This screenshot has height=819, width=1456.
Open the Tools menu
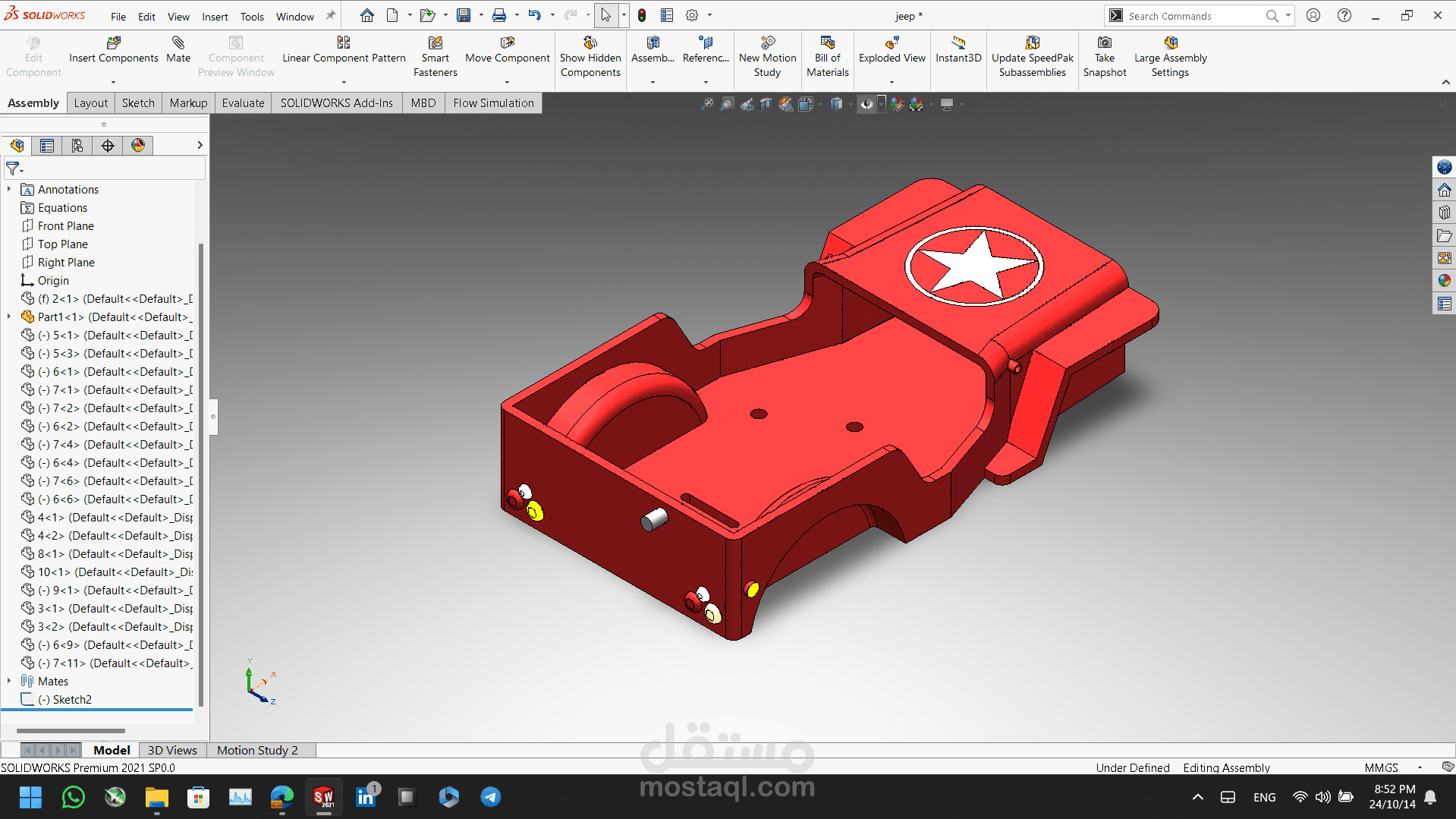[x=252, y=16]
